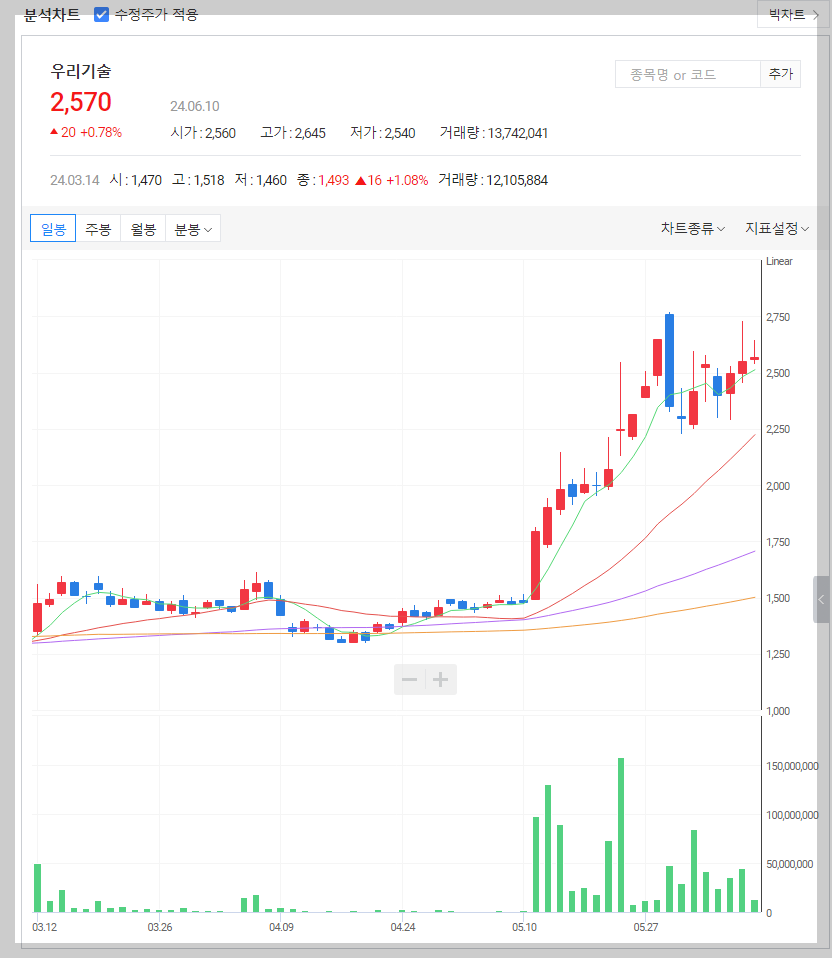Click the 50,000,000 volume axis label
Image resolution: width=832 pixels, height=958 pixels.
click(789, 864)
